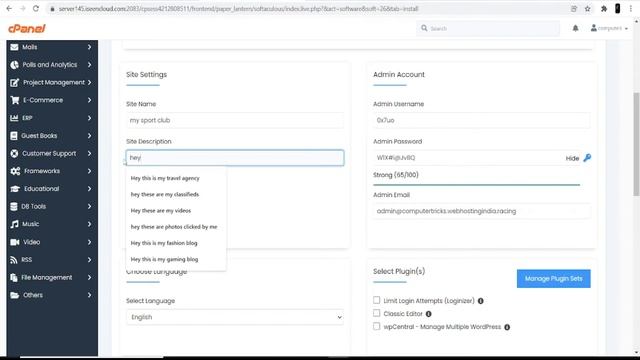Expand the Frameworks category chevron
640x360 pixels.
click(x=89, y=171)
